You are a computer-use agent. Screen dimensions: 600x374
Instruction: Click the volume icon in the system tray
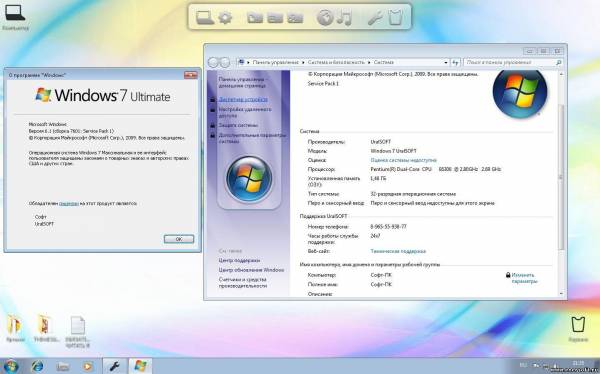pyautogui.click(x=555, y=366)
